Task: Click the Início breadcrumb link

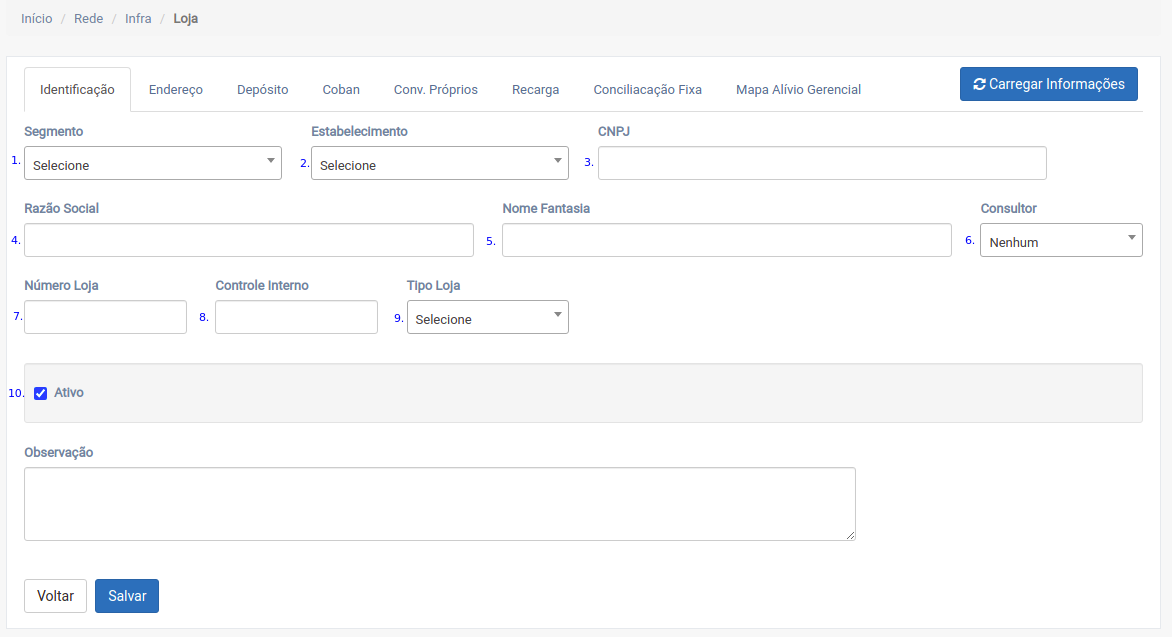Action: tap(37, 19)
